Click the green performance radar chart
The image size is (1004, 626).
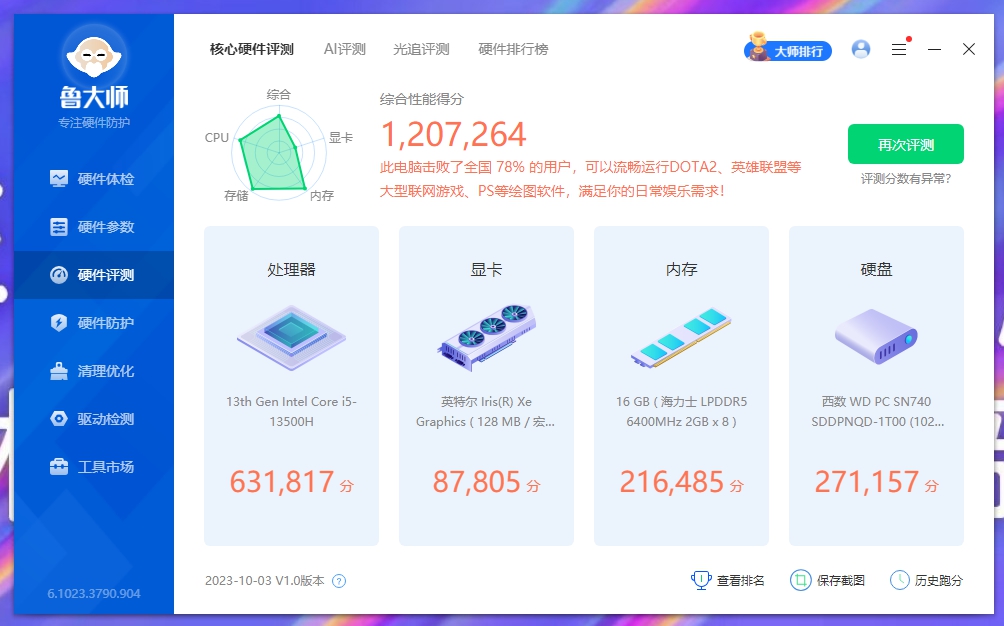point(279,152)
